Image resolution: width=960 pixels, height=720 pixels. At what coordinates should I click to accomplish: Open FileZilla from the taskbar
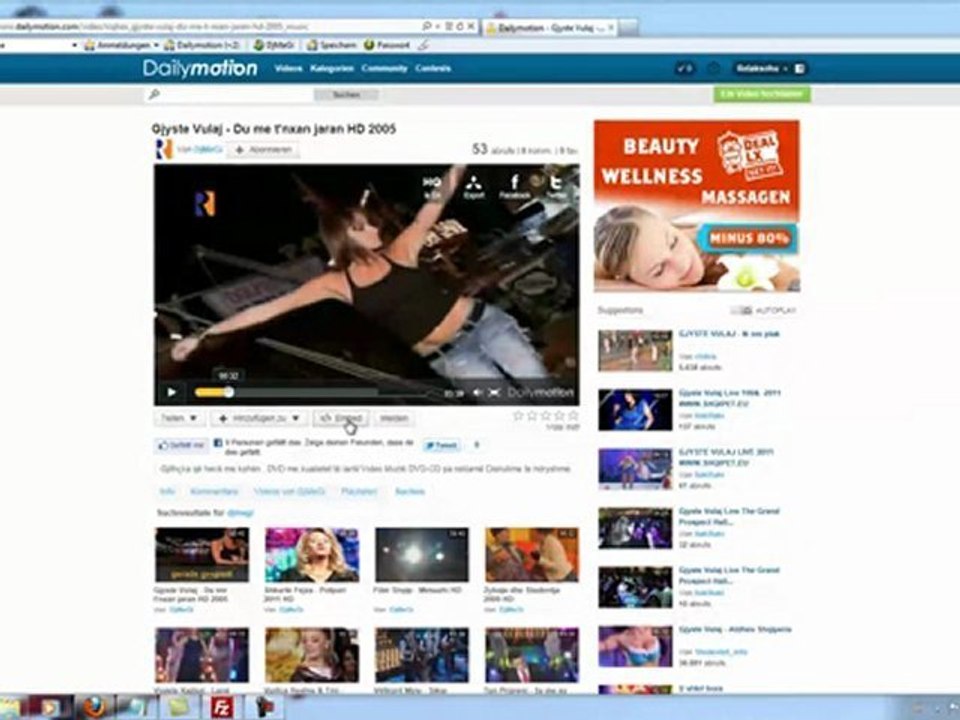click(222, 708)
